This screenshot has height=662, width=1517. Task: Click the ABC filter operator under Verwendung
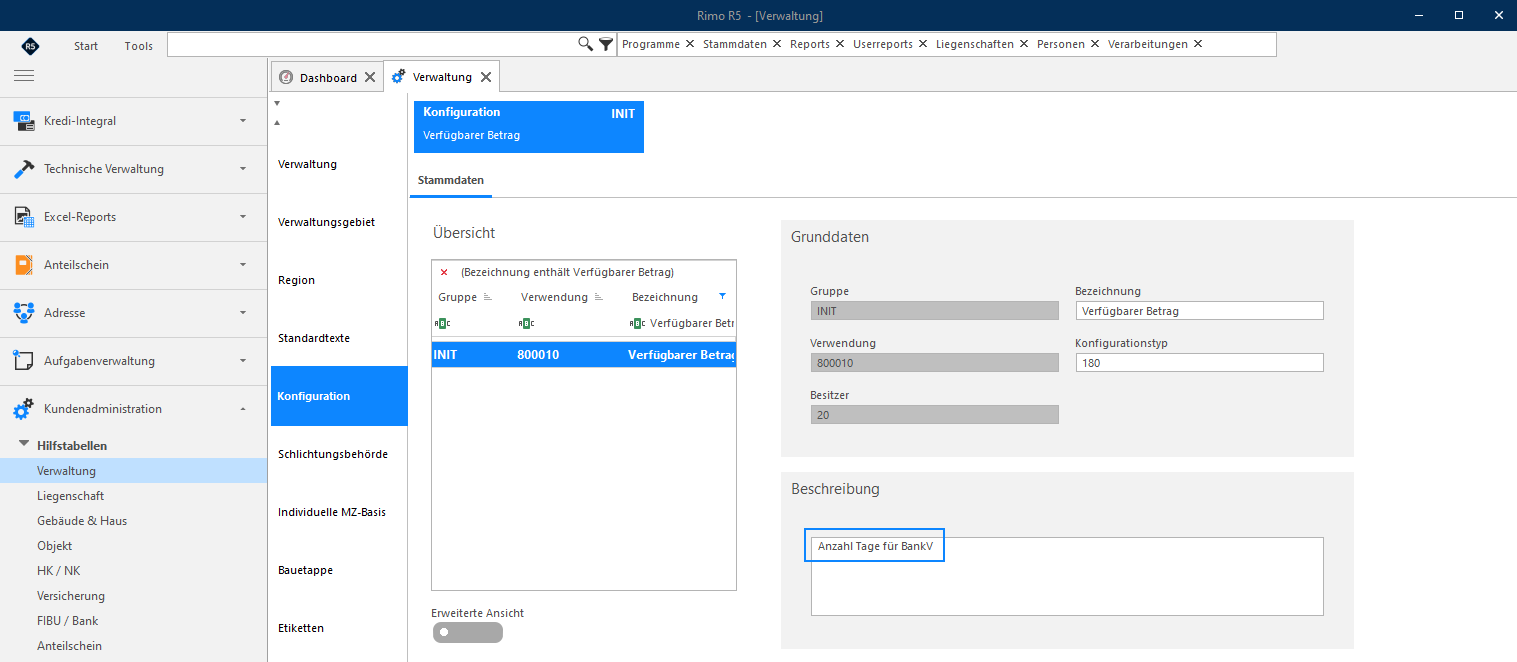point(526,323)
